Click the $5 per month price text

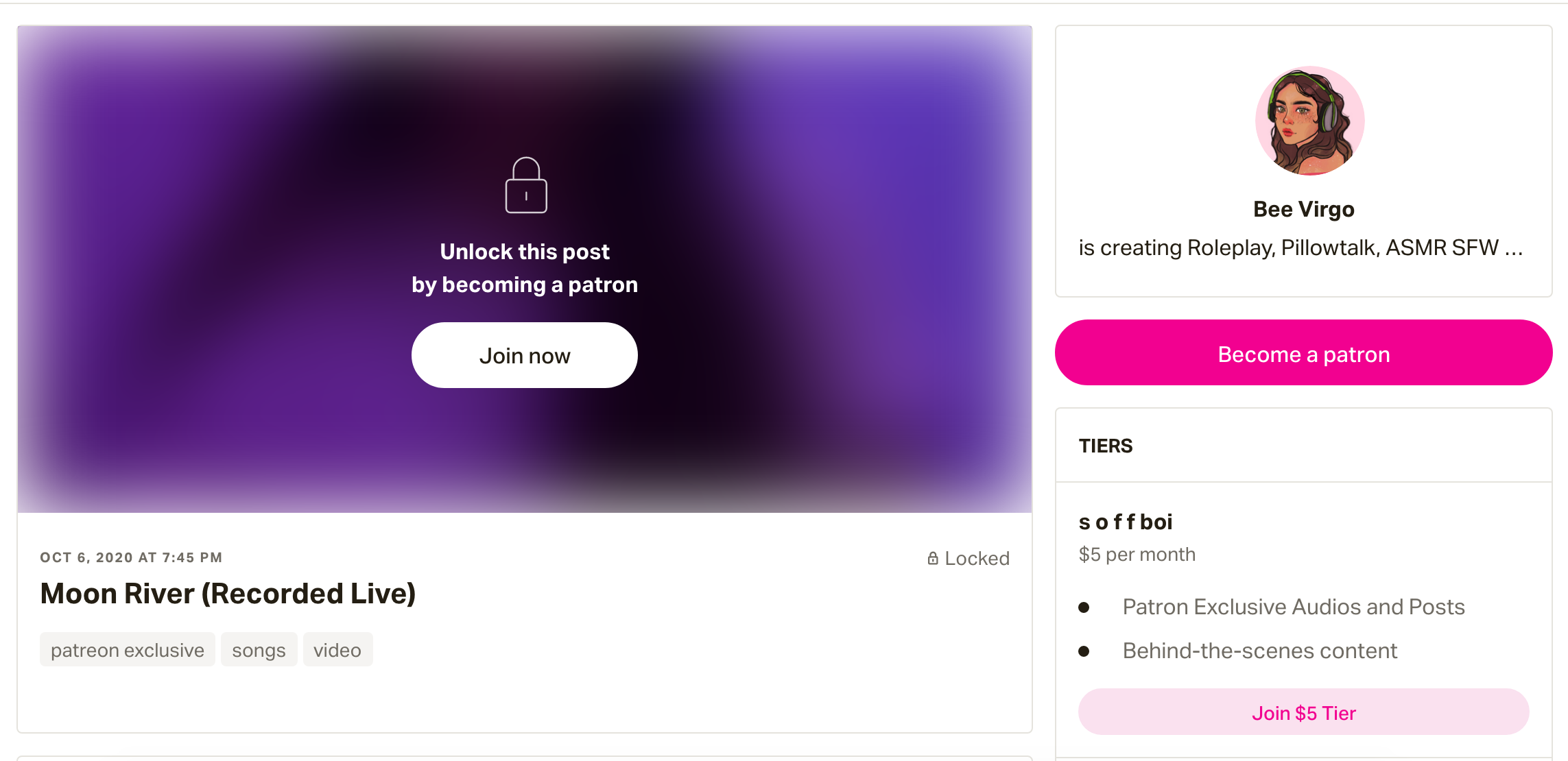tap(1137, 554)
